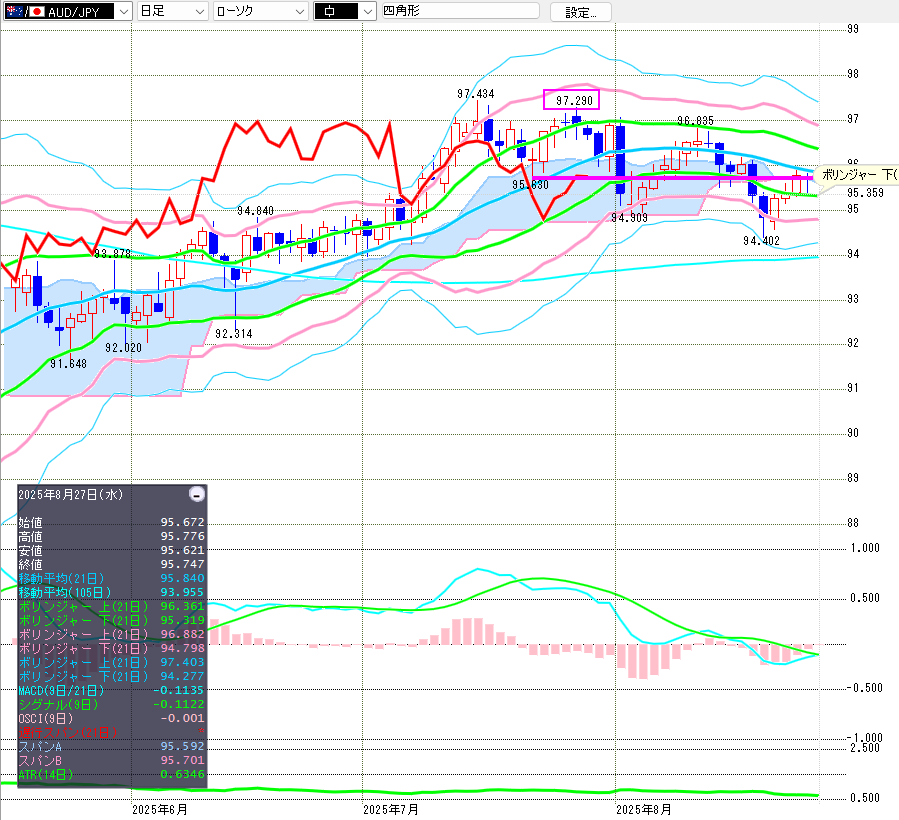Click the Australian flag icon
The image size is (899, 820).
coord(14,11)
